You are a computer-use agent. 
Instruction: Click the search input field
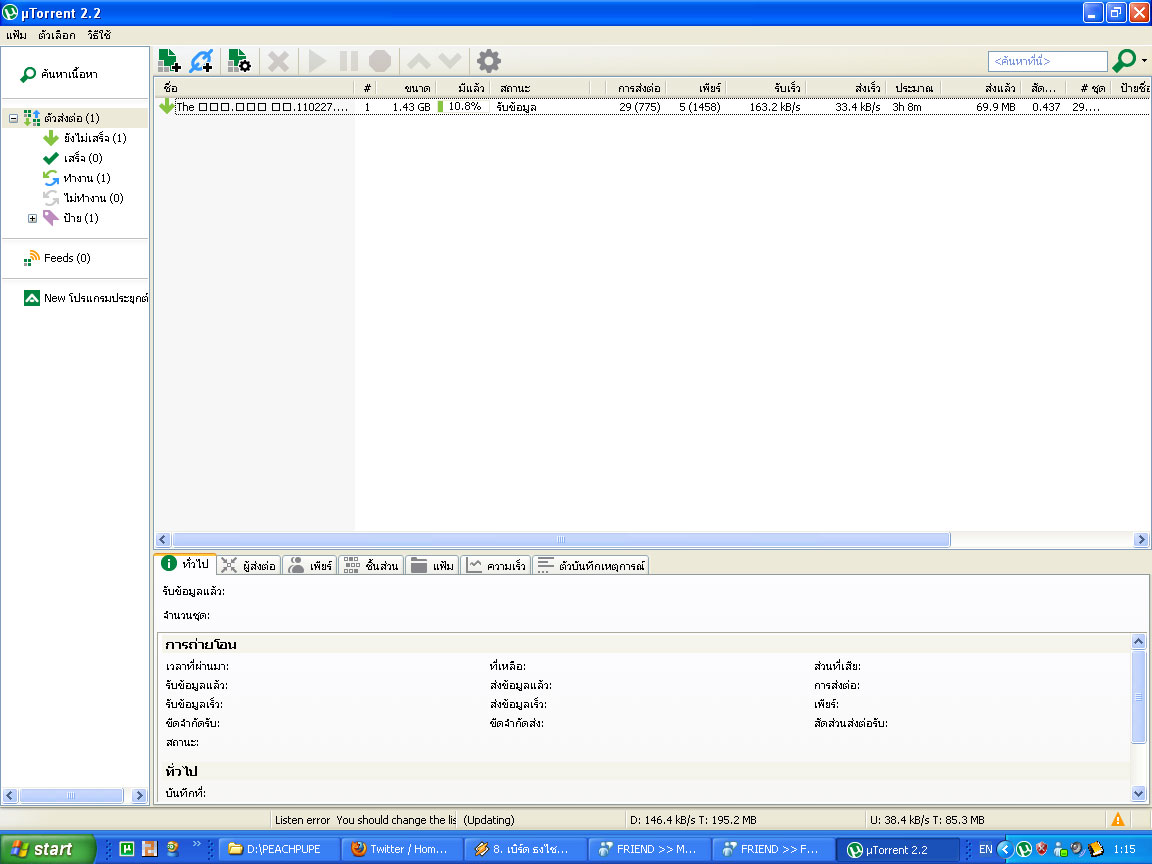(1047, 61)
